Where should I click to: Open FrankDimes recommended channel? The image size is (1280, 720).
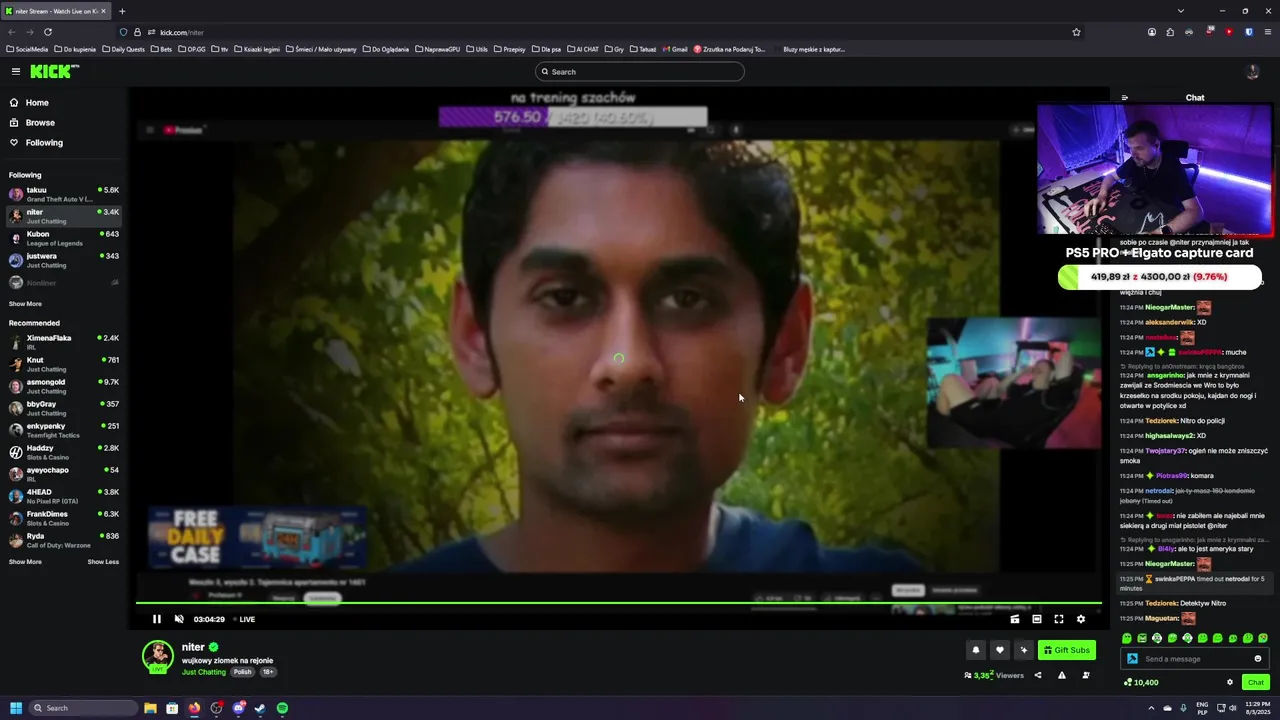[64, 518]
